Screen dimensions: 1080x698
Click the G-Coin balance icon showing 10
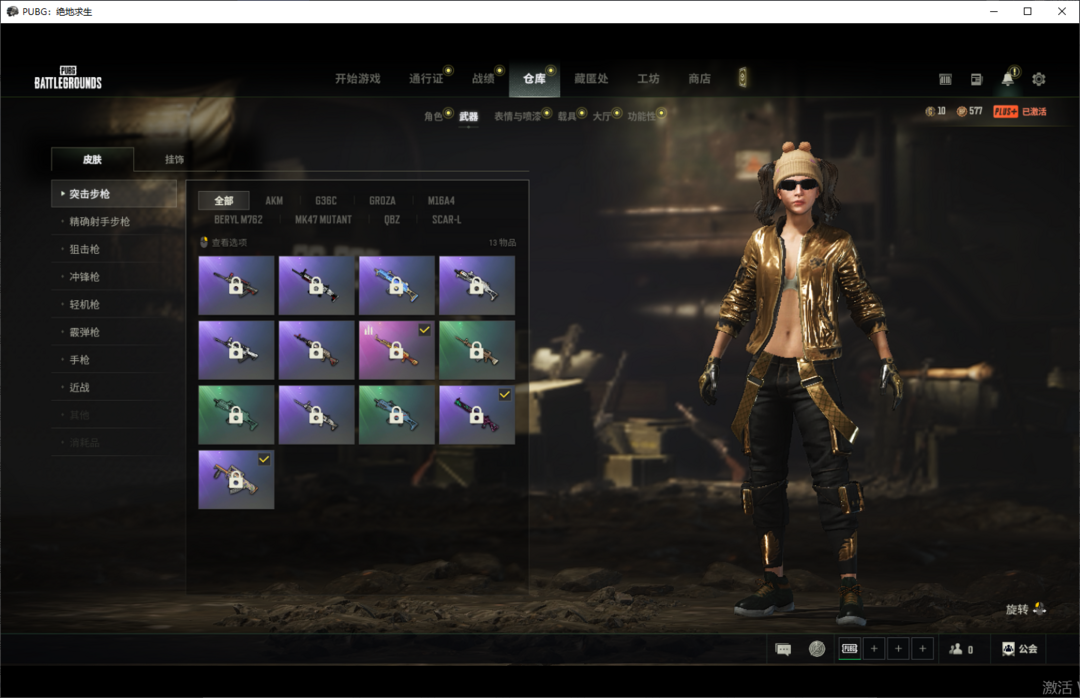point(930,111)
